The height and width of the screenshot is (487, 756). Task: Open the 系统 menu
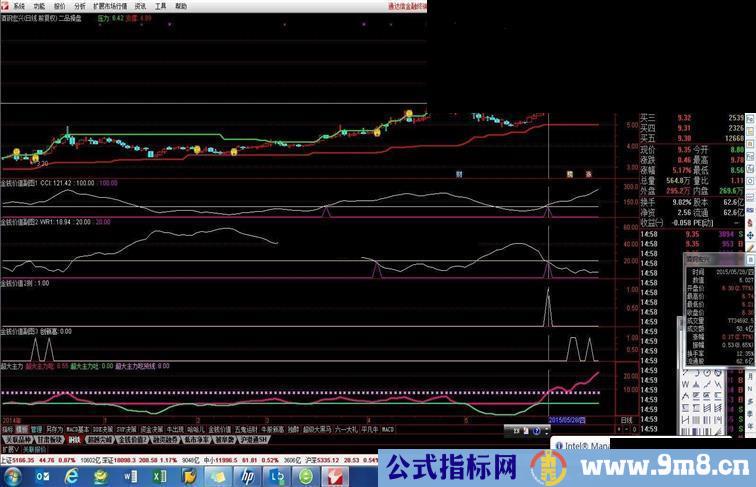[x=19, y=5]
